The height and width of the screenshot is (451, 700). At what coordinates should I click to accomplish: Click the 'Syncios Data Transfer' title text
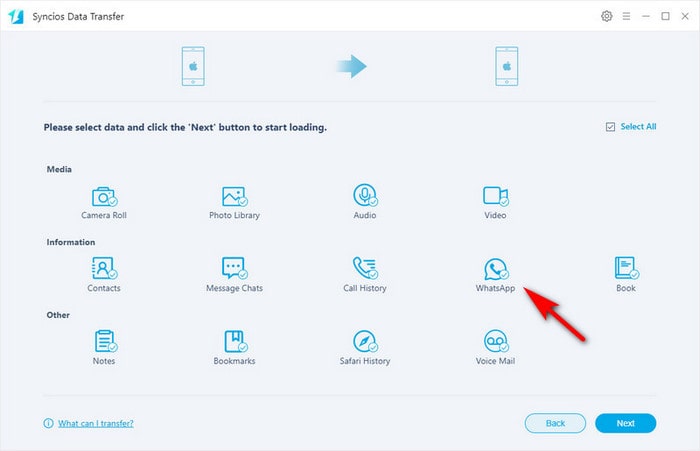pyautogui.click(x=78, y=17)
